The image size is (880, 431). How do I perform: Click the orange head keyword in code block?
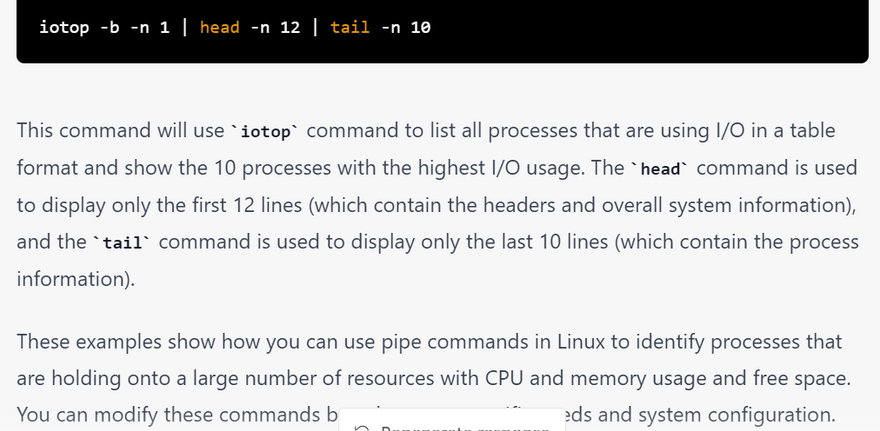[219, 27]
